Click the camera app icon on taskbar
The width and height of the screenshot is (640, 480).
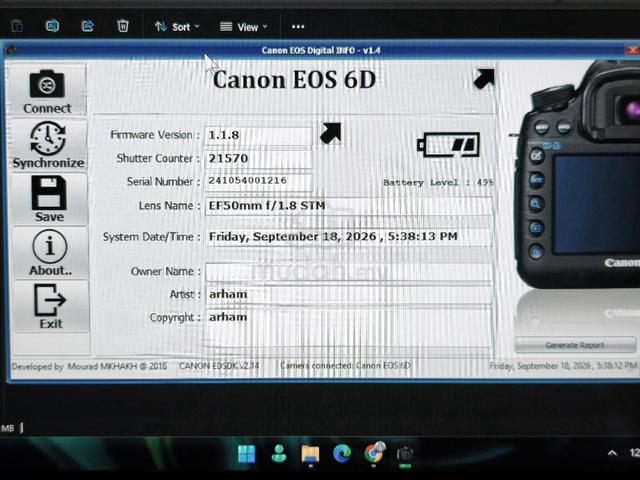point(405,454)
